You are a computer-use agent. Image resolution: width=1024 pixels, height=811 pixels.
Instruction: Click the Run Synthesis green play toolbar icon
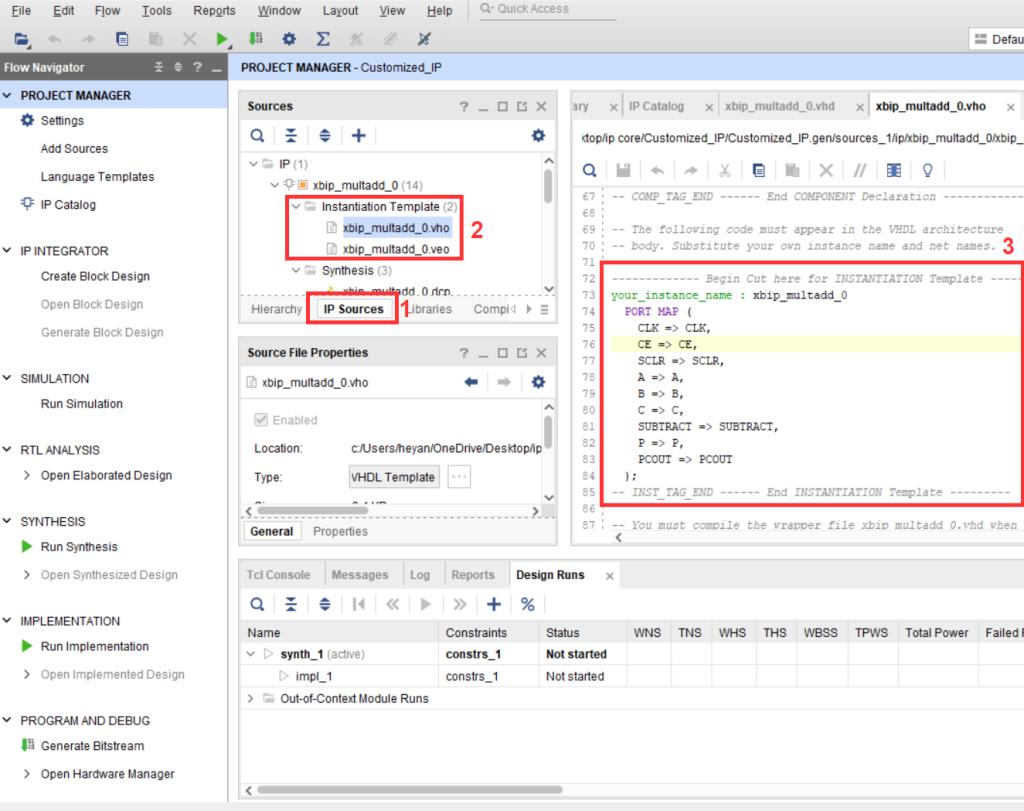[x=221, y=39]
